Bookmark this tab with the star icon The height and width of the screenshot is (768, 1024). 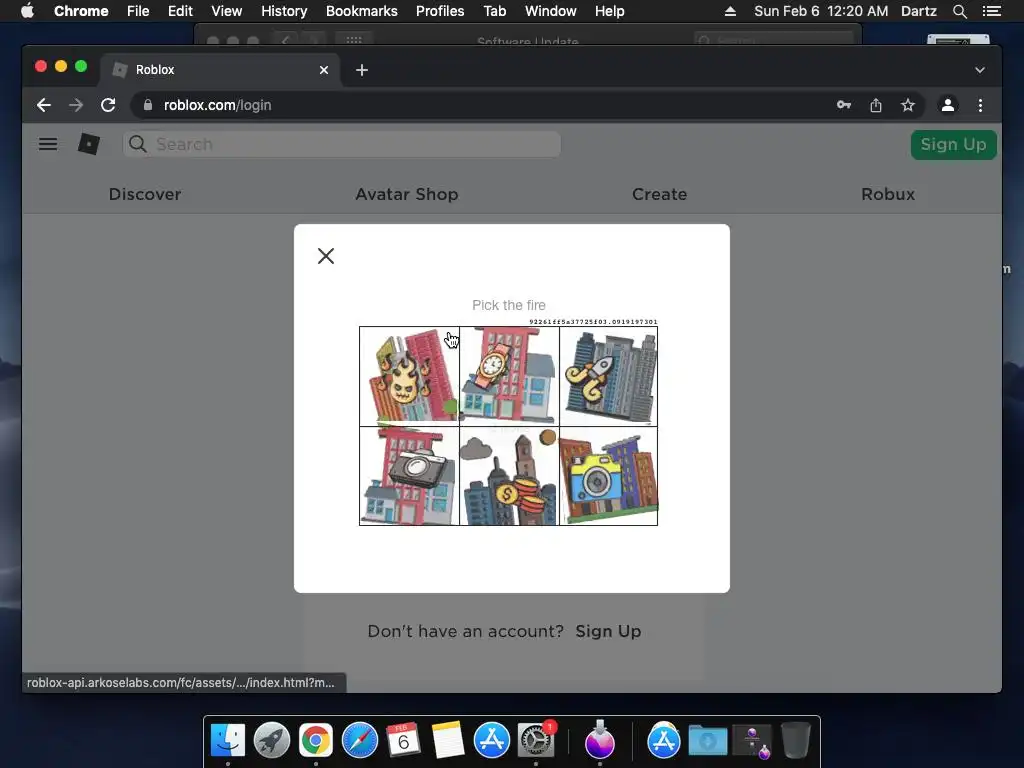click(x=908, y=105)
